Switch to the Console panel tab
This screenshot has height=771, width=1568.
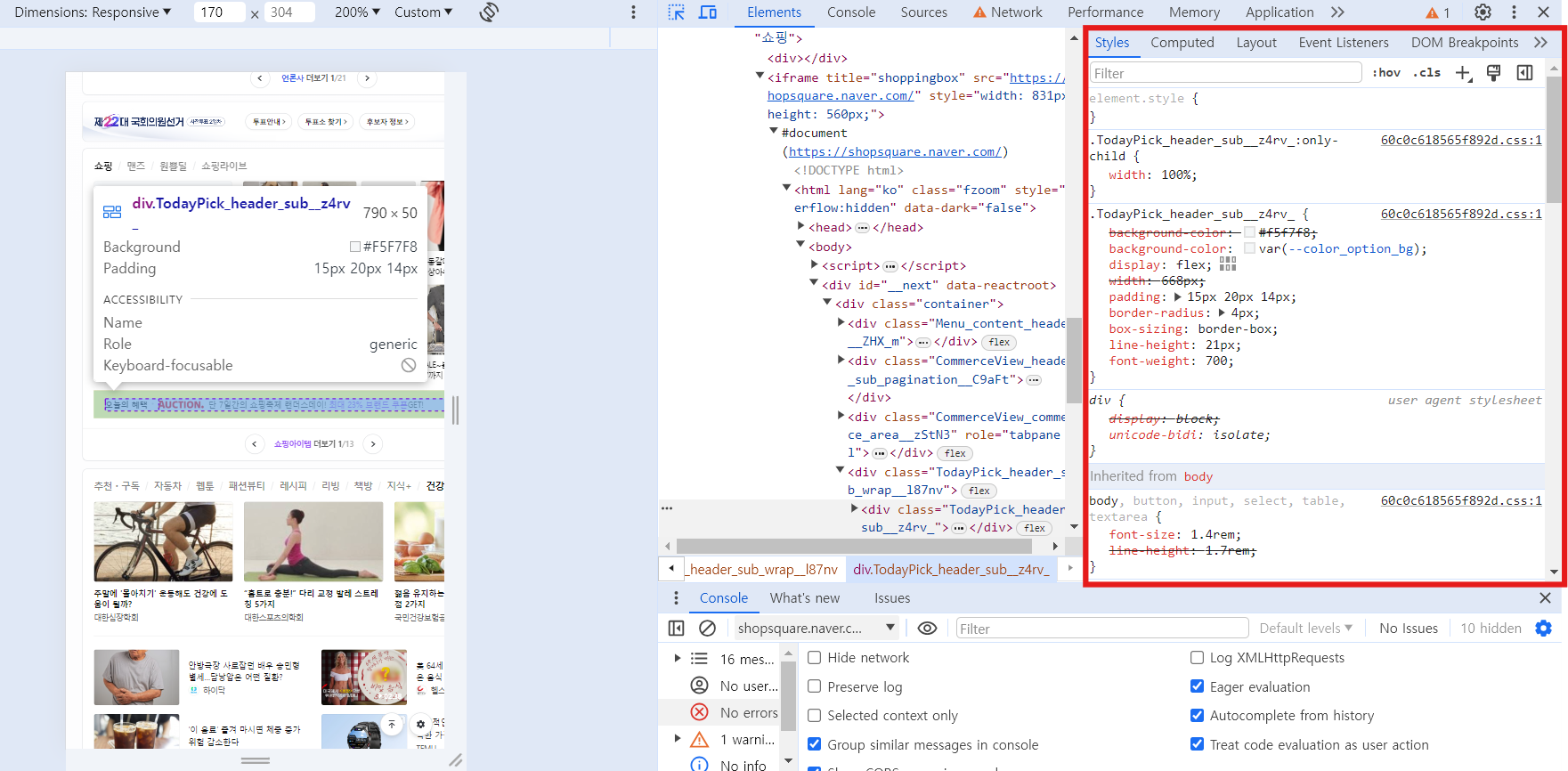coord(851,12)
